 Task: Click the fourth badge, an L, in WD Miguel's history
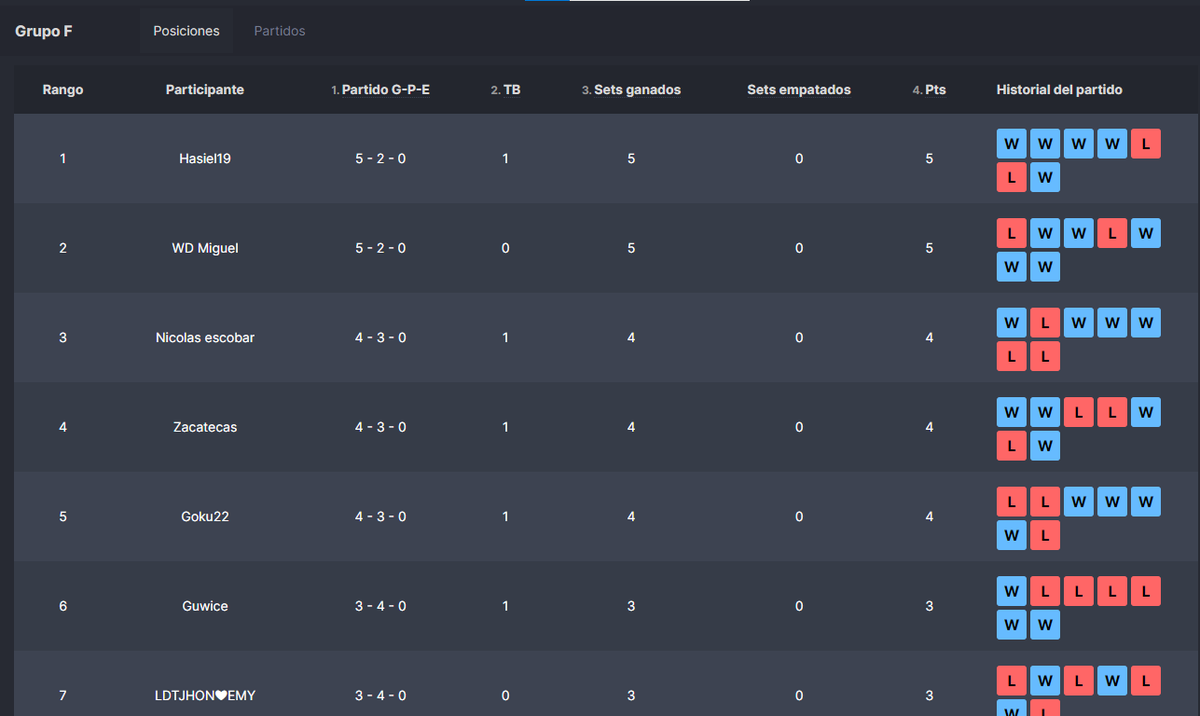[x=1112, y=233]
